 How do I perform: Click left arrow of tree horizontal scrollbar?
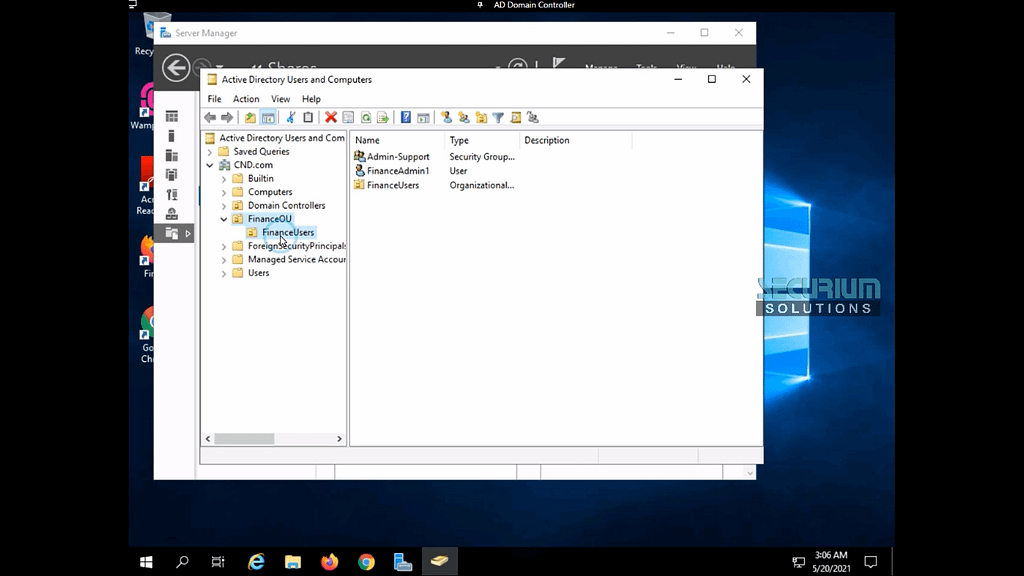tap(208, 439)
